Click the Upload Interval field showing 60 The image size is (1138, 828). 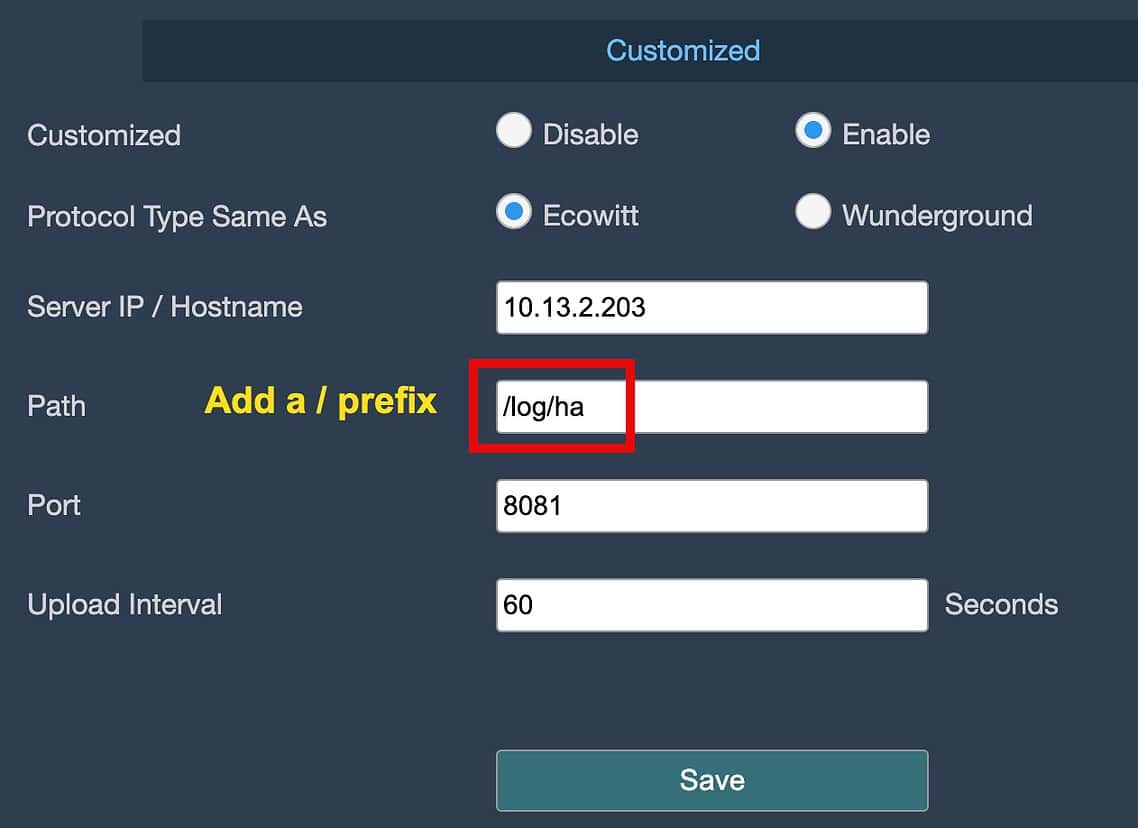click(711, 605)
